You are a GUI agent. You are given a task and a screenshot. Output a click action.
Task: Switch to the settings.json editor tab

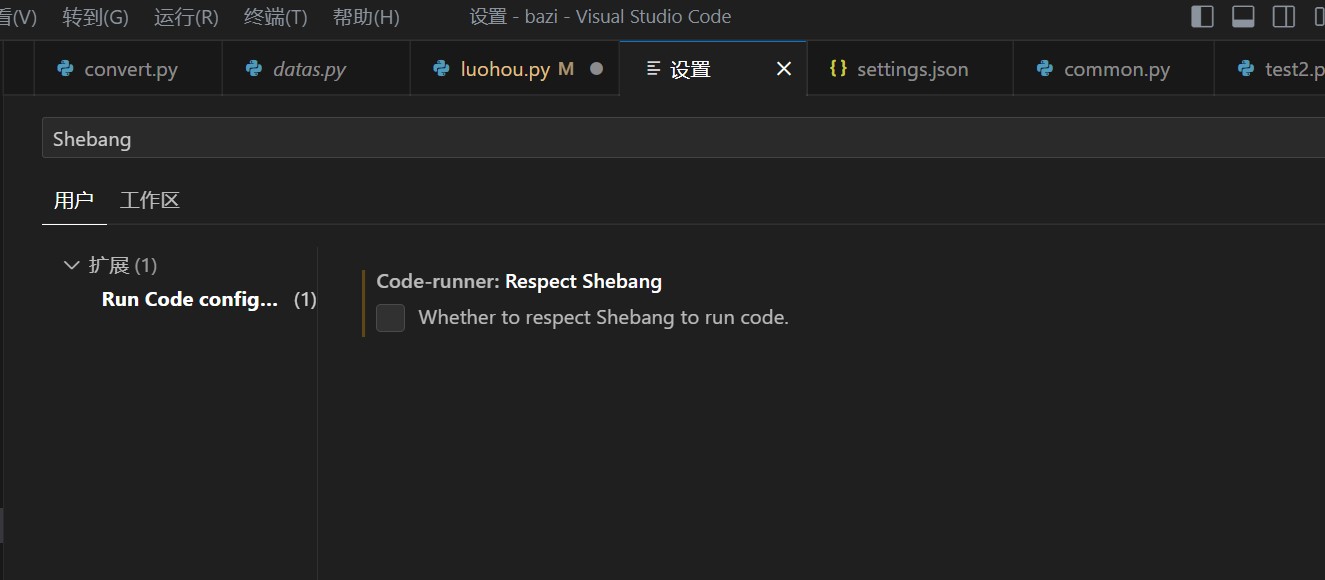(910, 69)
